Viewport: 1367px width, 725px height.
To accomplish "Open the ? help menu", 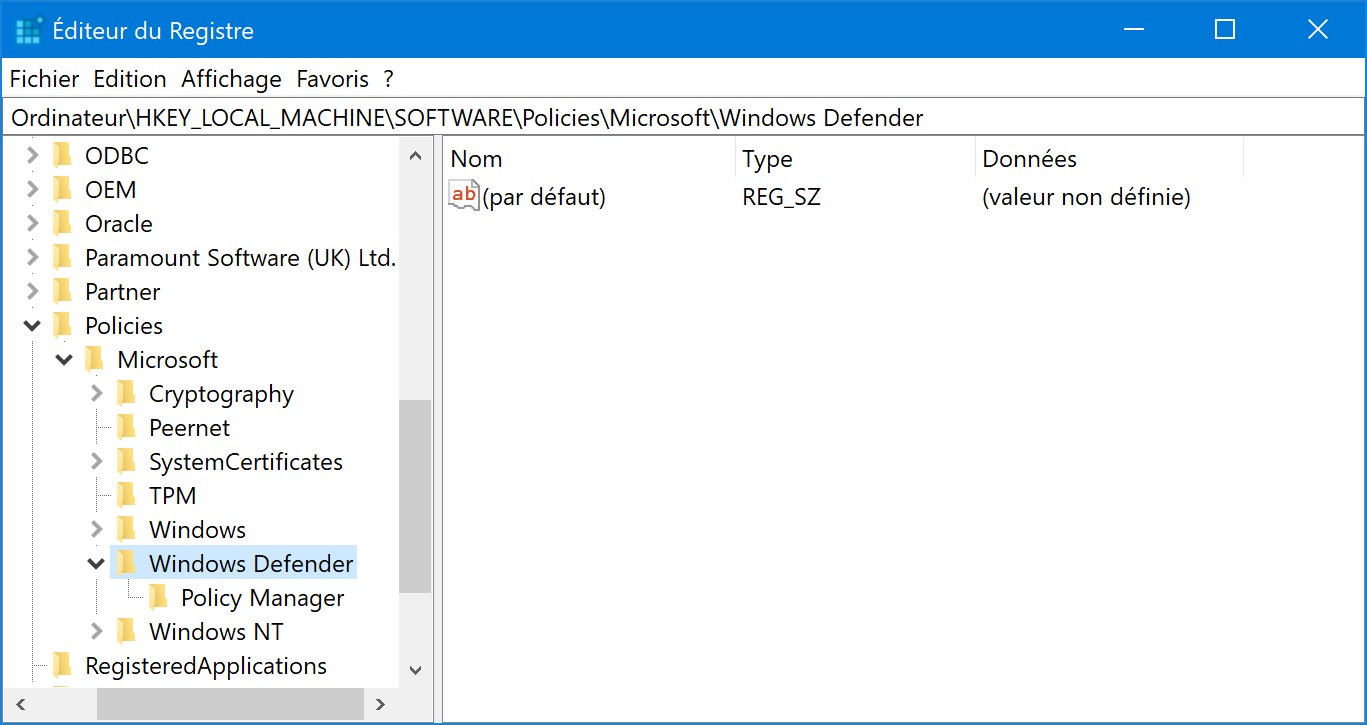I will pos(389,79).
